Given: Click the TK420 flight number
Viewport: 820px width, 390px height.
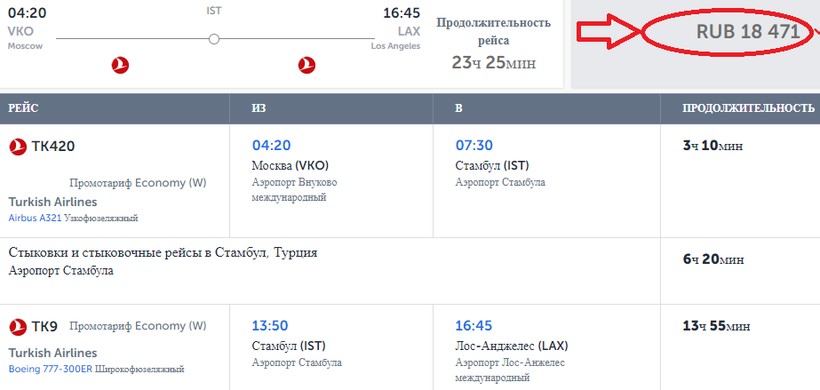Looking at the screenshot, I should pyautogui.click(x=53, y=147).
